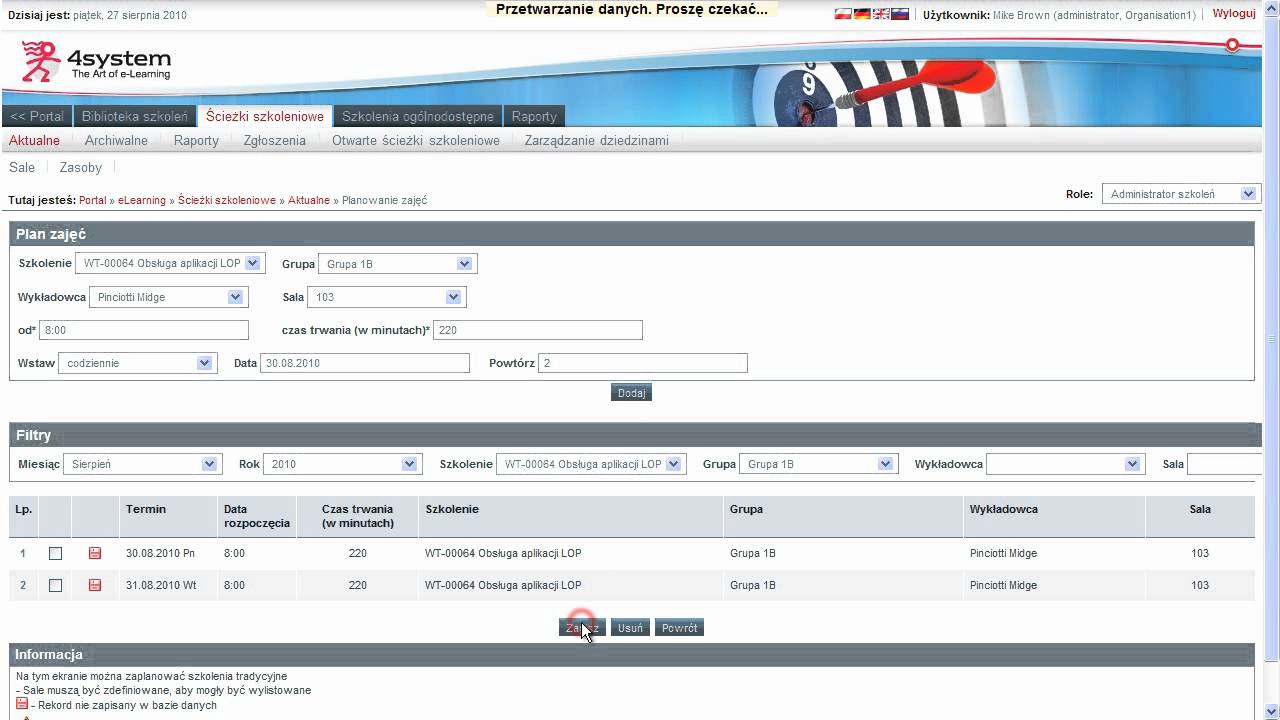Screen dimensions: 1280x720
Task: Open Reporty main tab
Action: pos(534,116)
